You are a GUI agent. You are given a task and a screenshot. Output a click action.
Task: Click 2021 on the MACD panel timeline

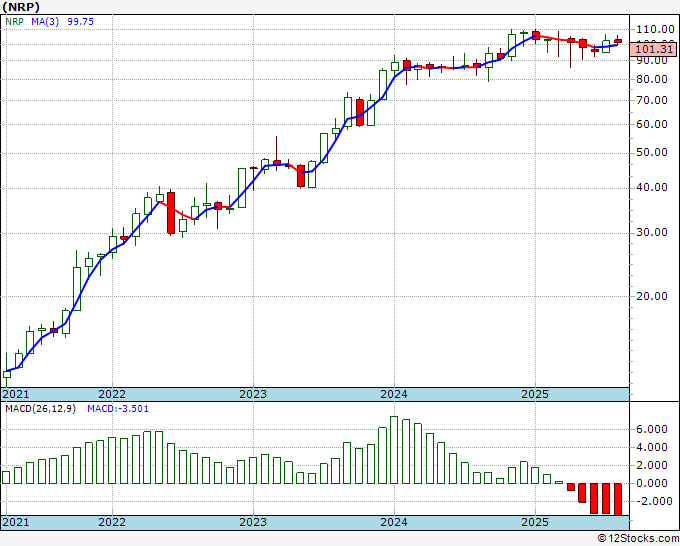click(x=16, y=522)
